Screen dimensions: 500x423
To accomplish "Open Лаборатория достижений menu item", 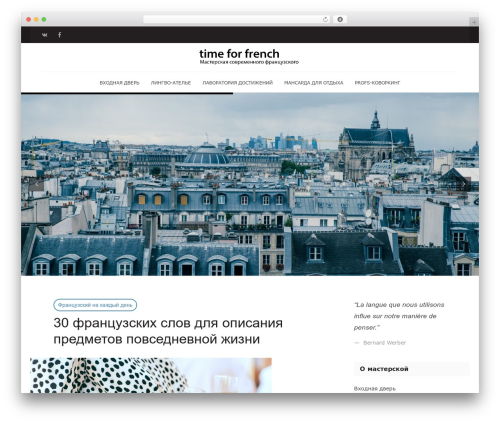I will [238, 83].
